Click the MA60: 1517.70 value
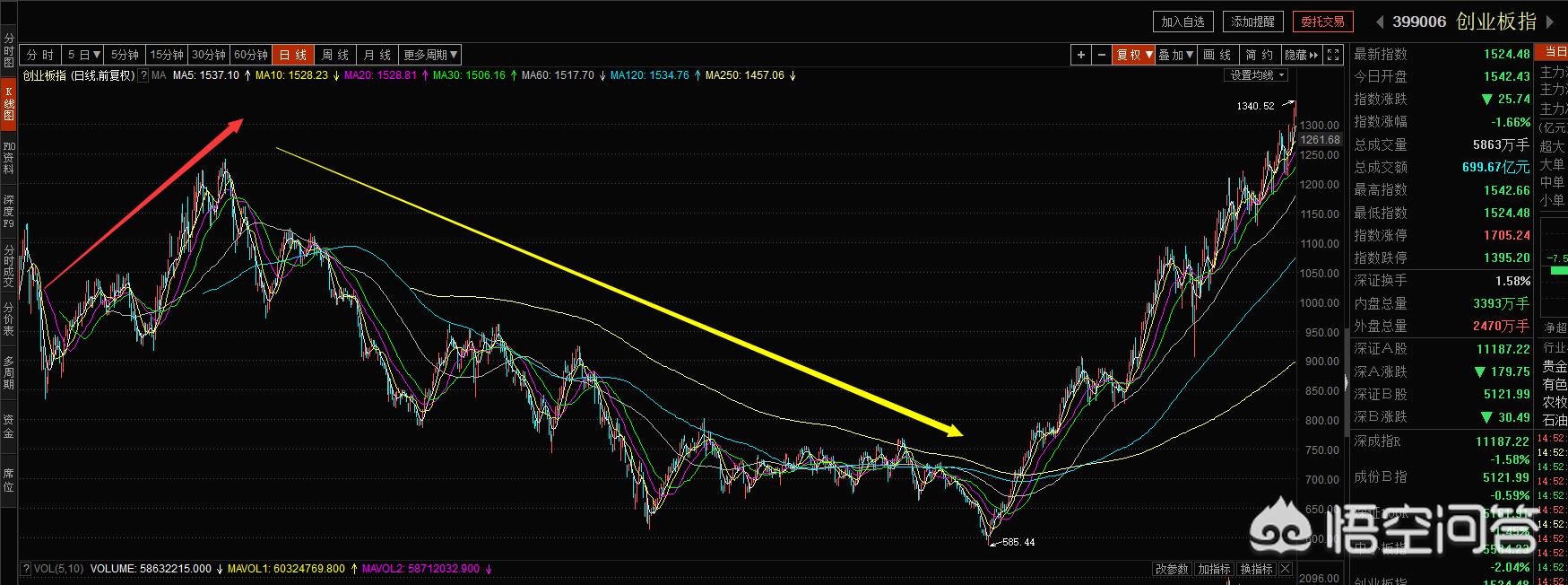 click(x=558, y=75)
